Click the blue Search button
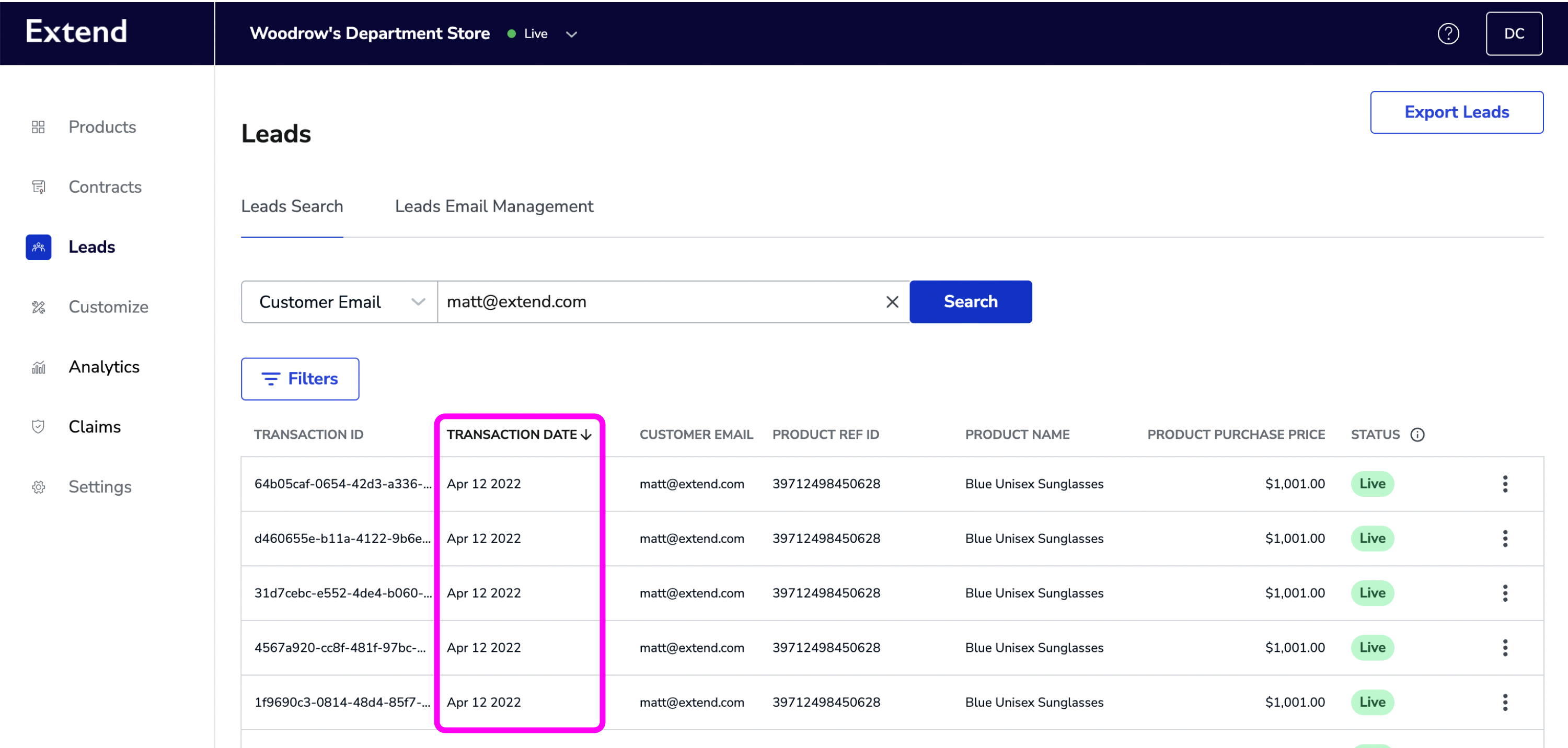 (x=970, y=301)
